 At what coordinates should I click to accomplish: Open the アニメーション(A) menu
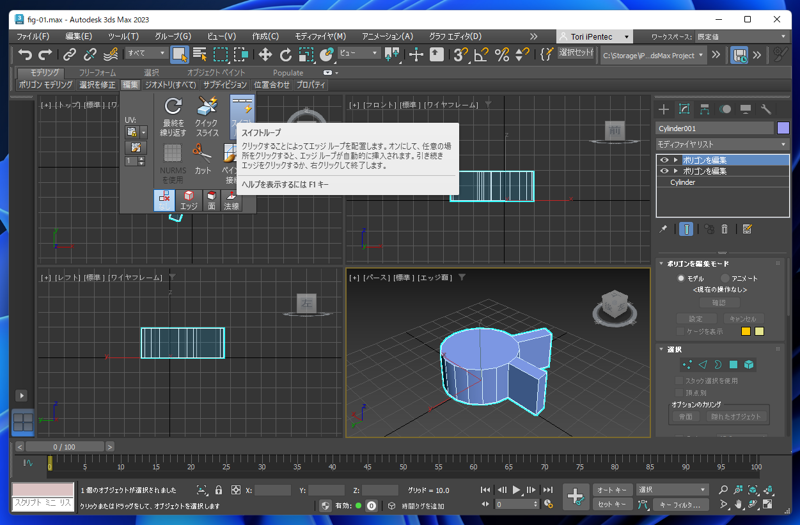(388, 37)
